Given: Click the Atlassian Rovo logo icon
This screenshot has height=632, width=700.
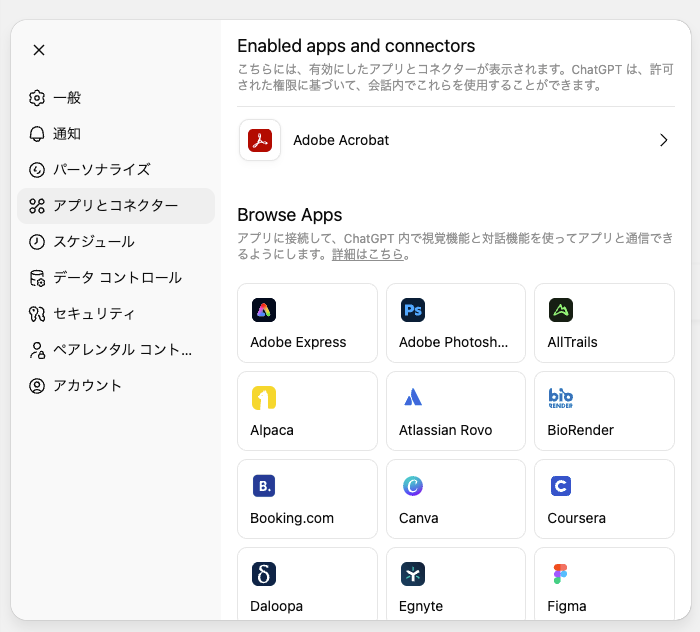Looking at the screenshot, I should [412, 398].
